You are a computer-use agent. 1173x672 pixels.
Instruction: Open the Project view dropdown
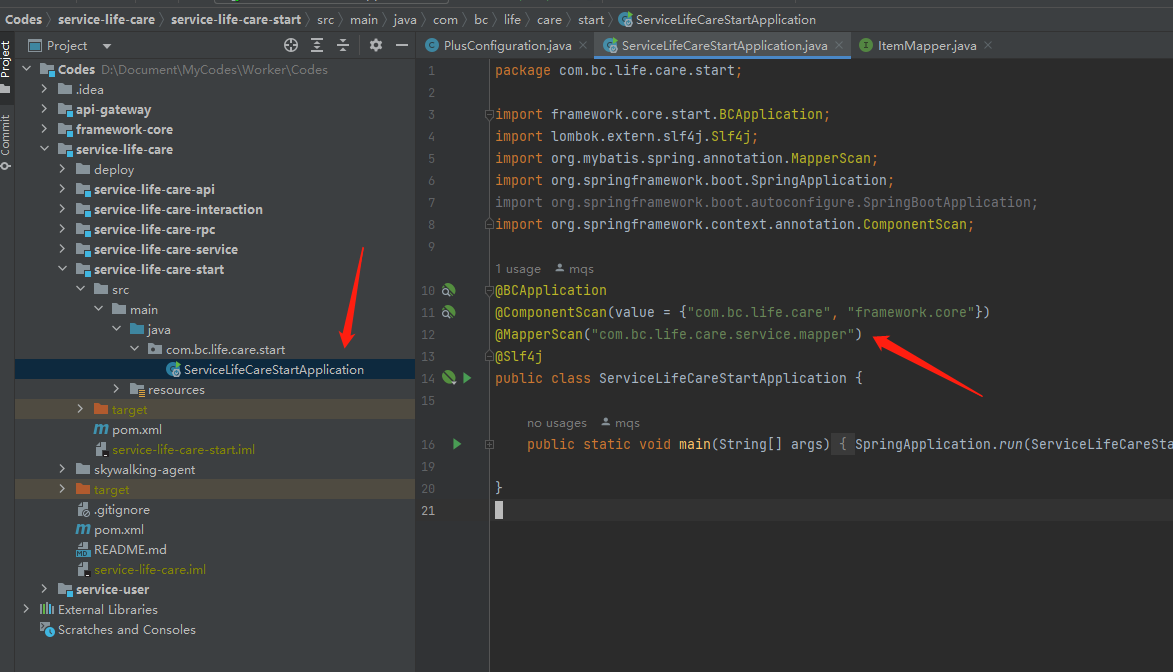(107, 46)
